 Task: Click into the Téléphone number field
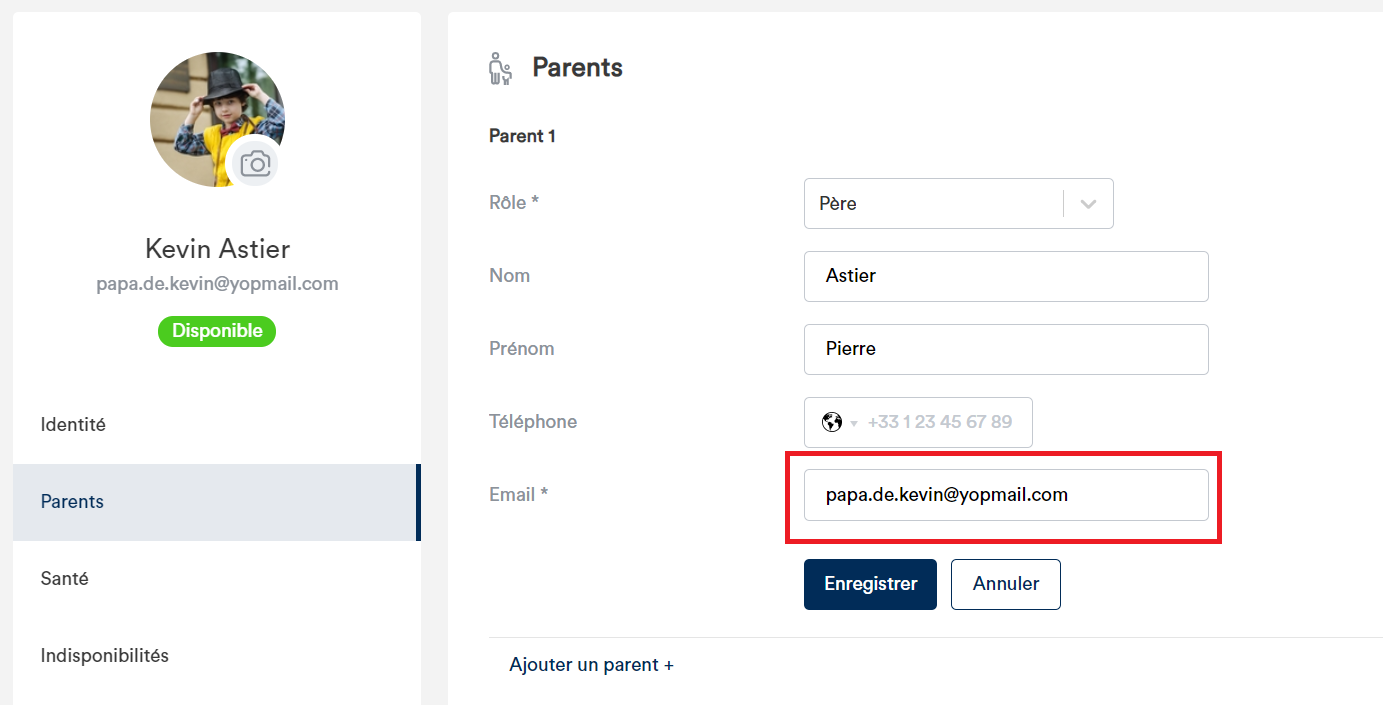pyautogui.click(x=943, y=422)
